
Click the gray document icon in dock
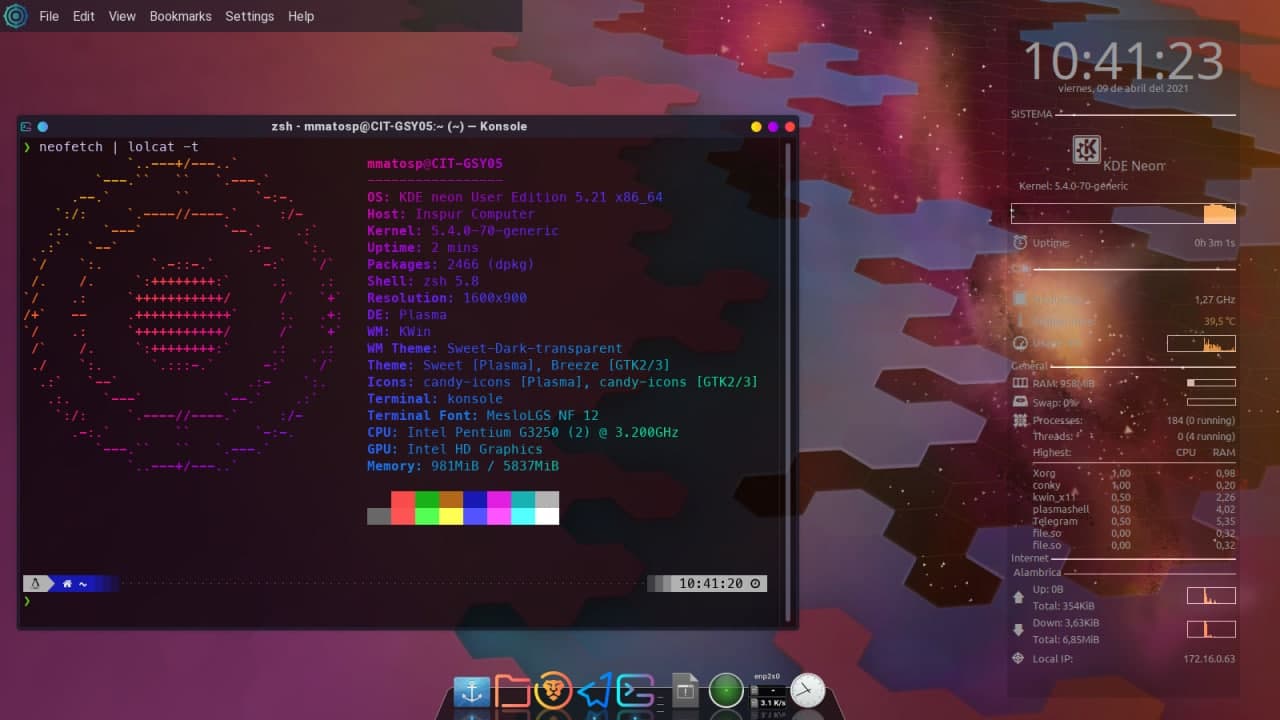point(685,690)
